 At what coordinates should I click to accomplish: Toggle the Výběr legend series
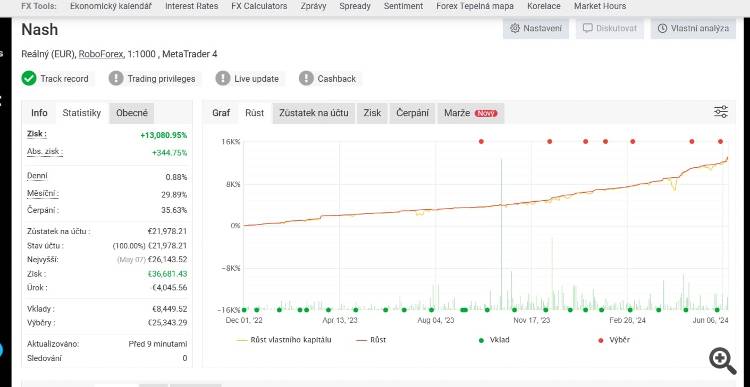[x=614, y=340]
